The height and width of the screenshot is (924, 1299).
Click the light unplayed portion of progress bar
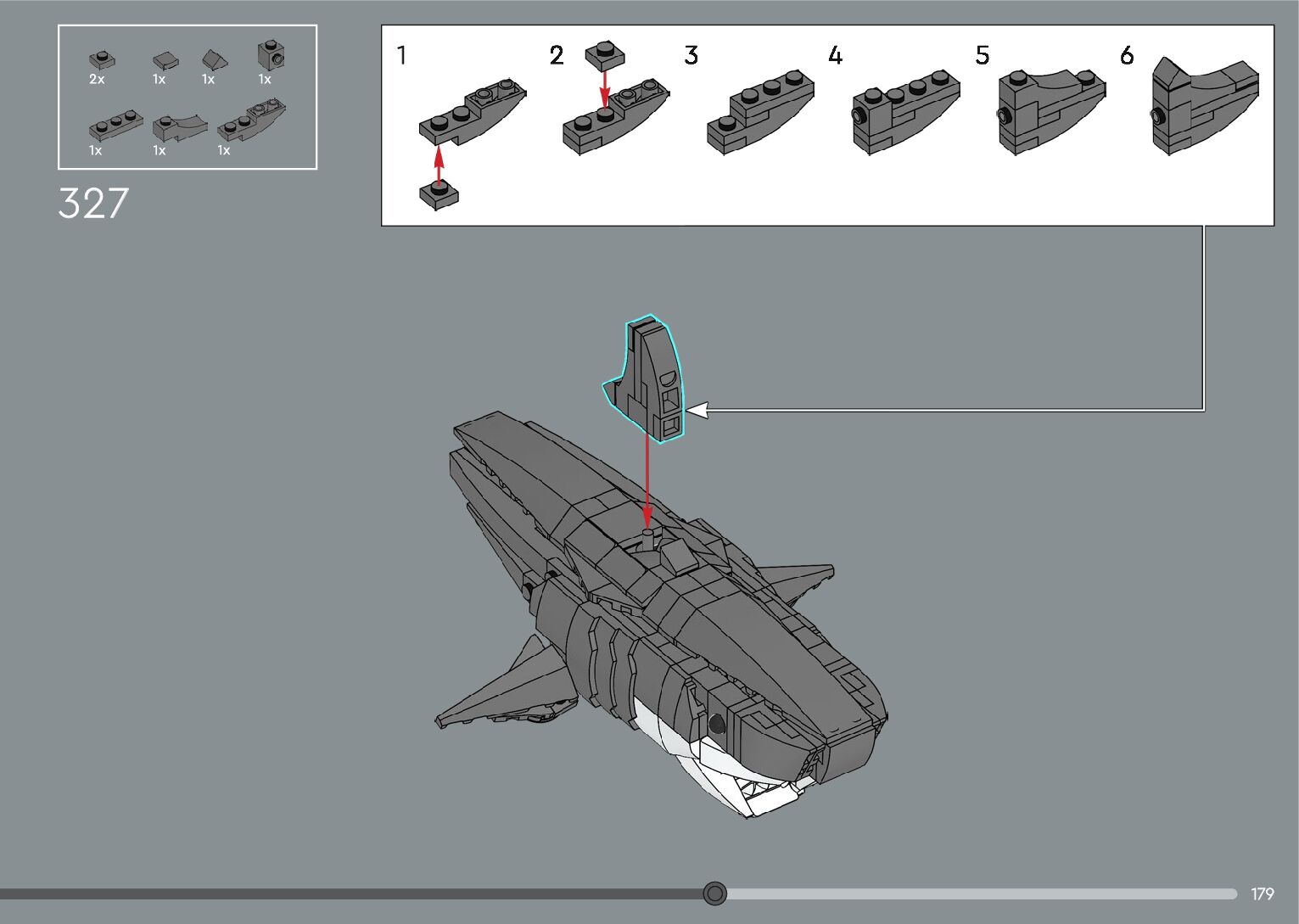(976, 894)
